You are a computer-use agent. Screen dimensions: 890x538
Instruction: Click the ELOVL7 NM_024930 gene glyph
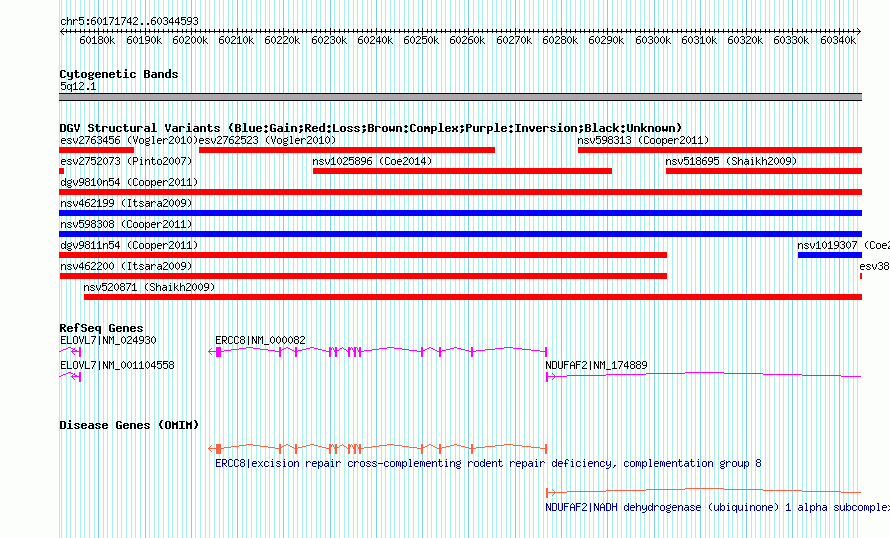pos(70,352)
